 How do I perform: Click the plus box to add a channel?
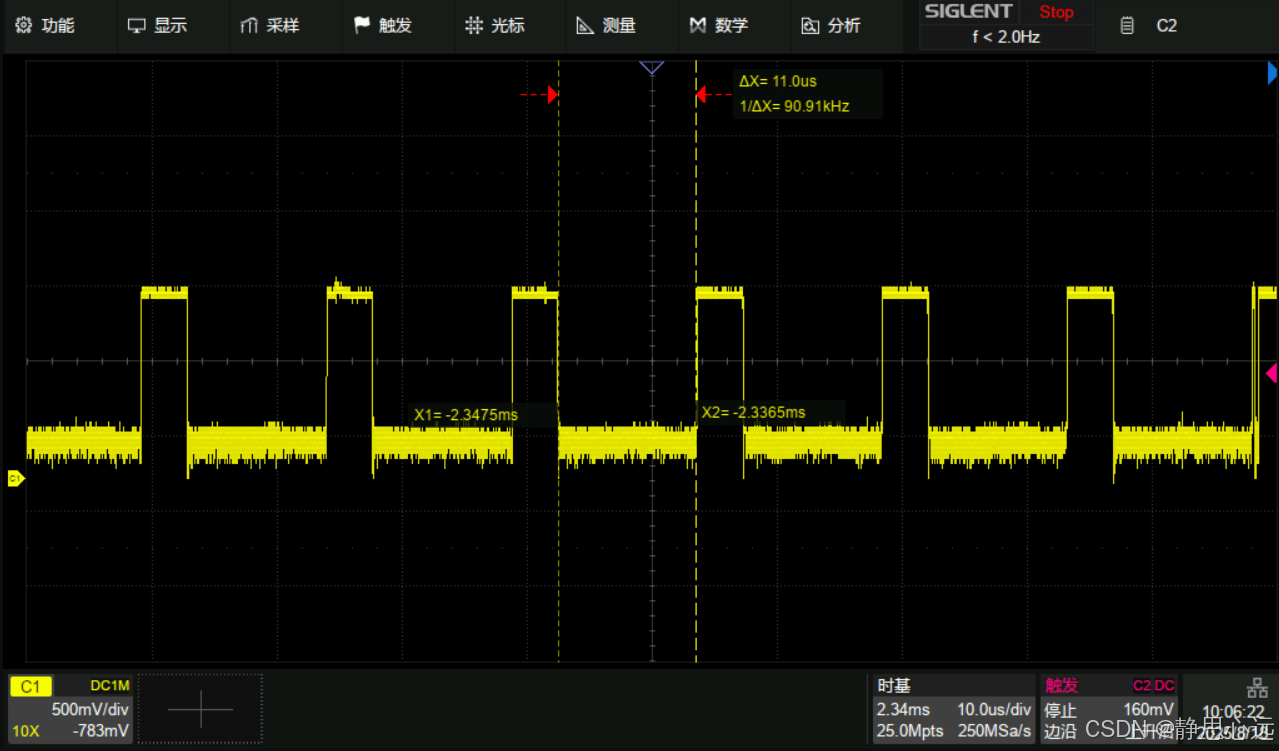click(200, 709)
